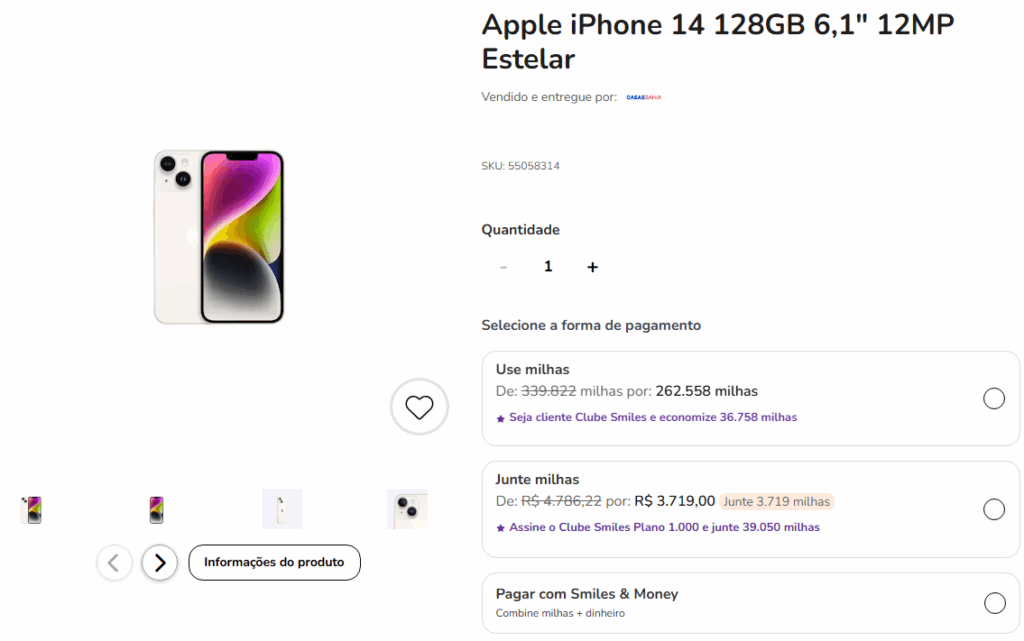Viewport: 1024px width, 641px height.
Task: Click the quantity value field showing 1
Action: pos(548,267)
